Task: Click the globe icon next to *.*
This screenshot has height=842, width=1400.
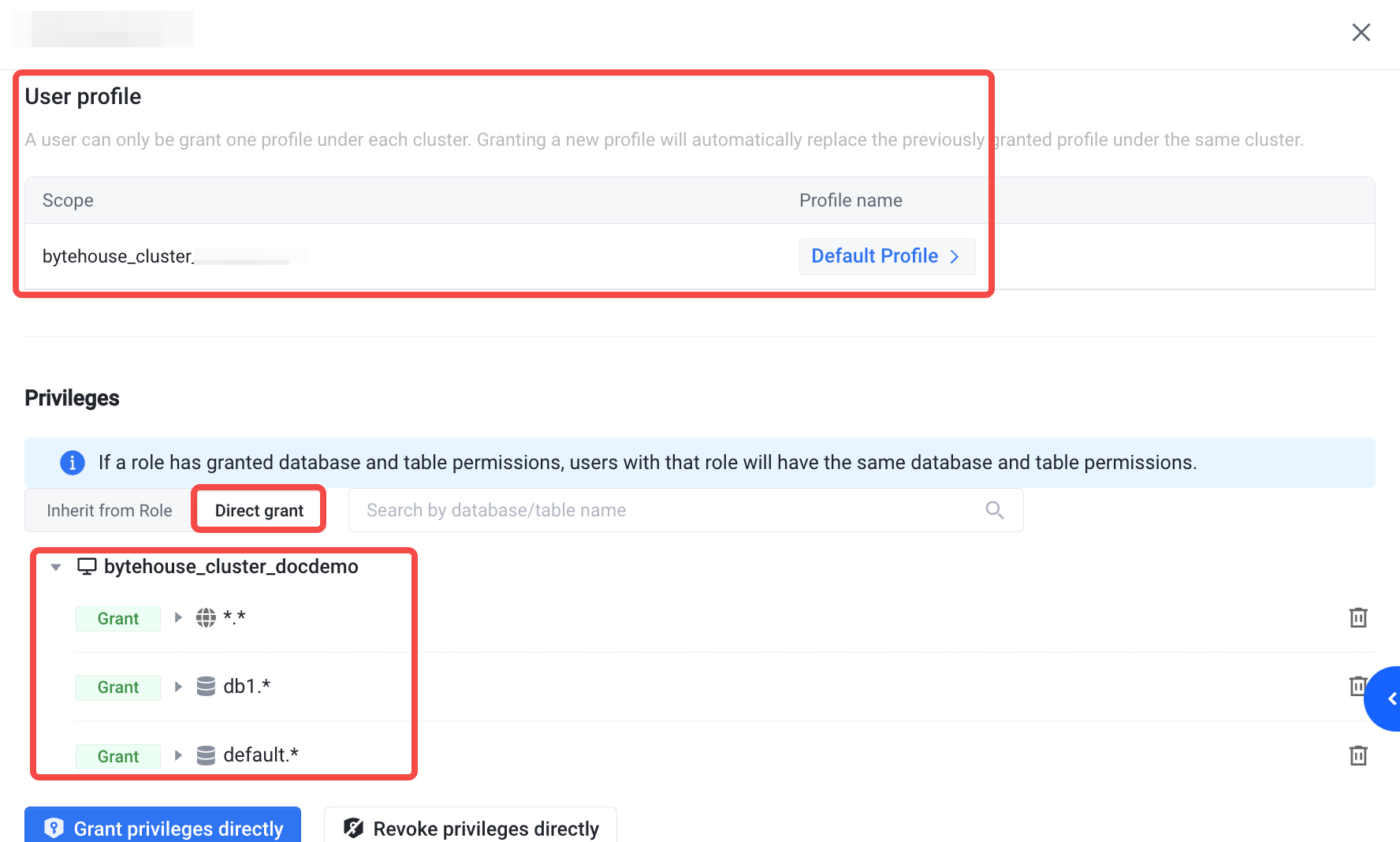Action: [206, 617]
